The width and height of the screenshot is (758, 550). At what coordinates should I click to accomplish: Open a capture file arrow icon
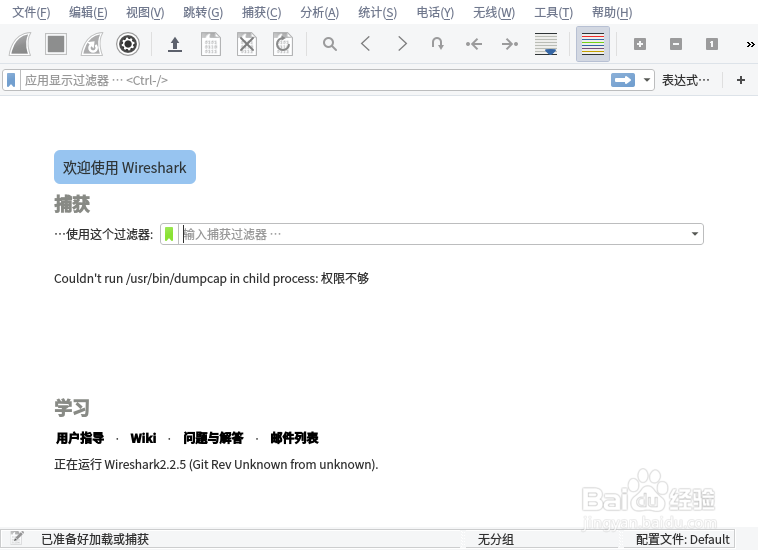click(x=175, y=44)
